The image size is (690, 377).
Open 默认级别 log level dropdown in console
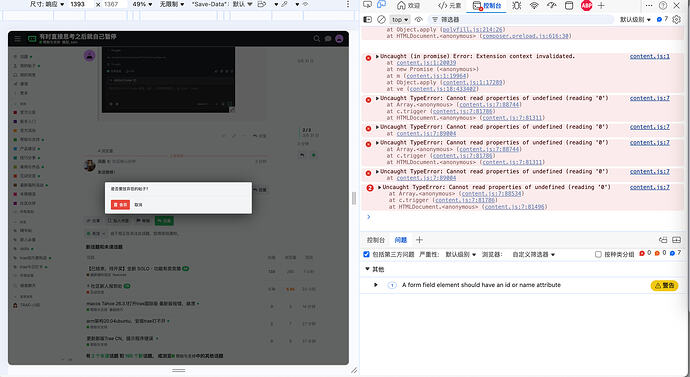635,19
